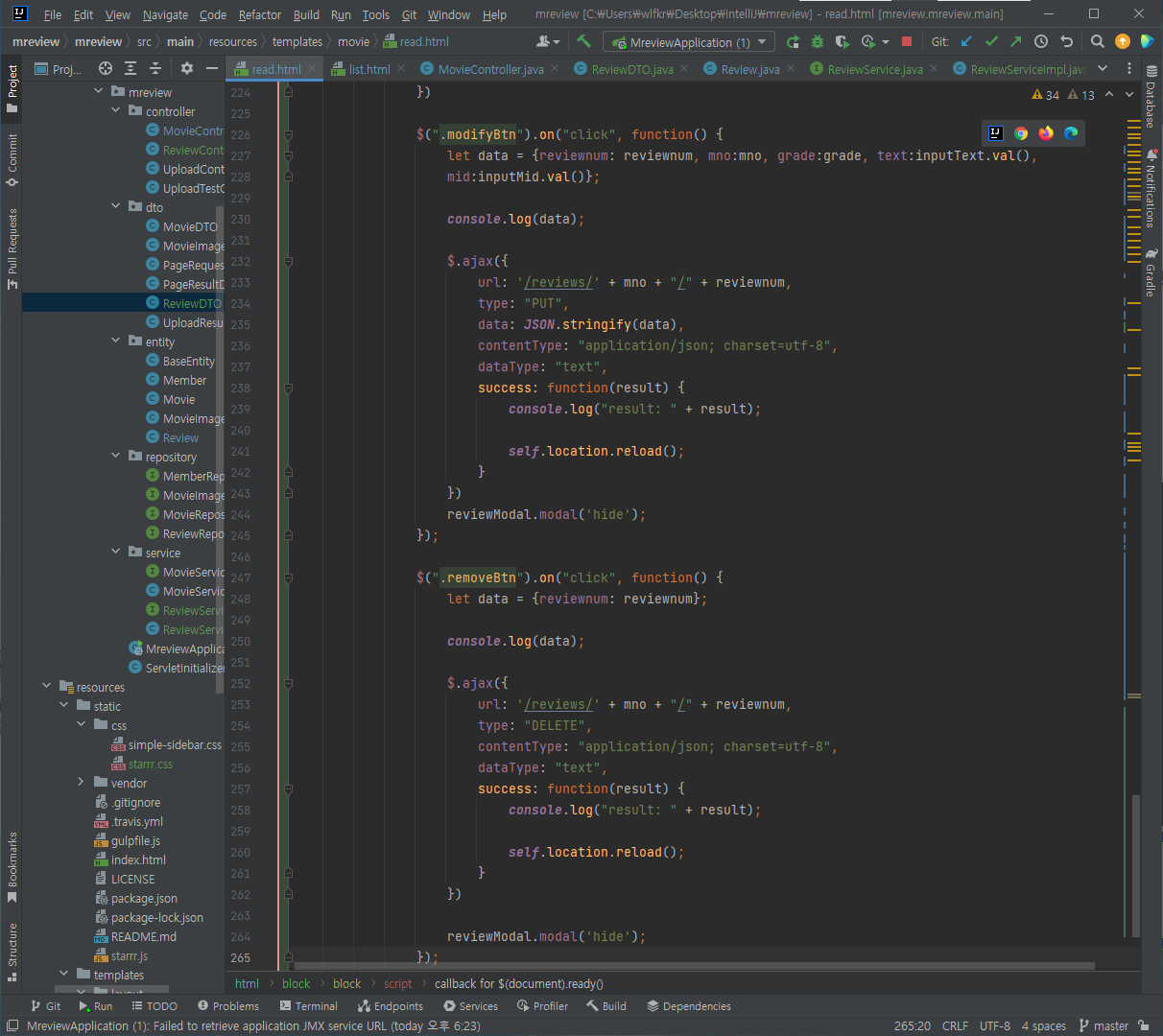This screenshot has width=1163, height=1036.
Task: Click the editor horizontal scrollbar
Action: click(x=694, y=966)
